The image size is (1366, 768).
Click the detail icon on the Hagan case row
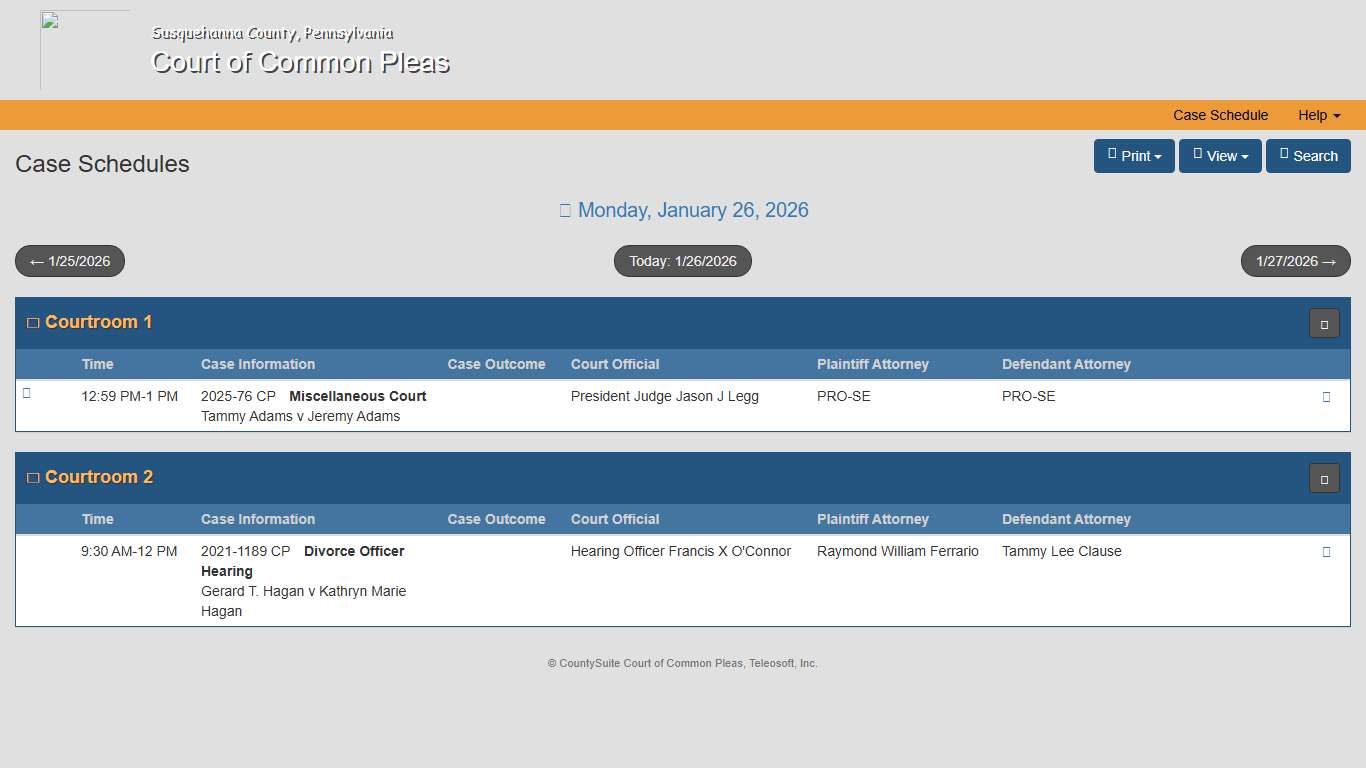point(1327,551)
